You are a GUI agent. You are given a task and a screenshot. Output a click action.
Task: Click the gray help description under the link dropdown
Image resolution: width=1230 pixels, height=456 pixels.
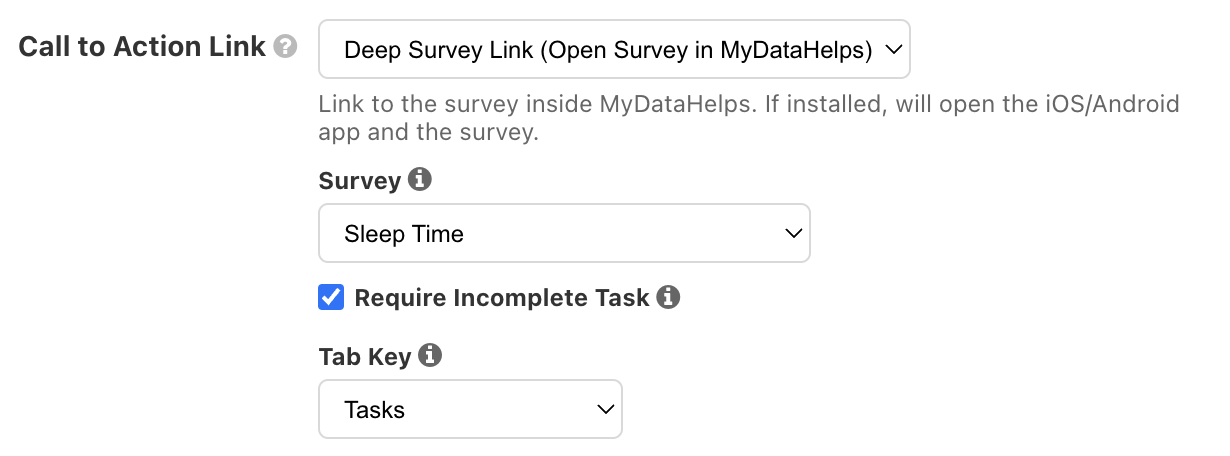pos(748,104)
